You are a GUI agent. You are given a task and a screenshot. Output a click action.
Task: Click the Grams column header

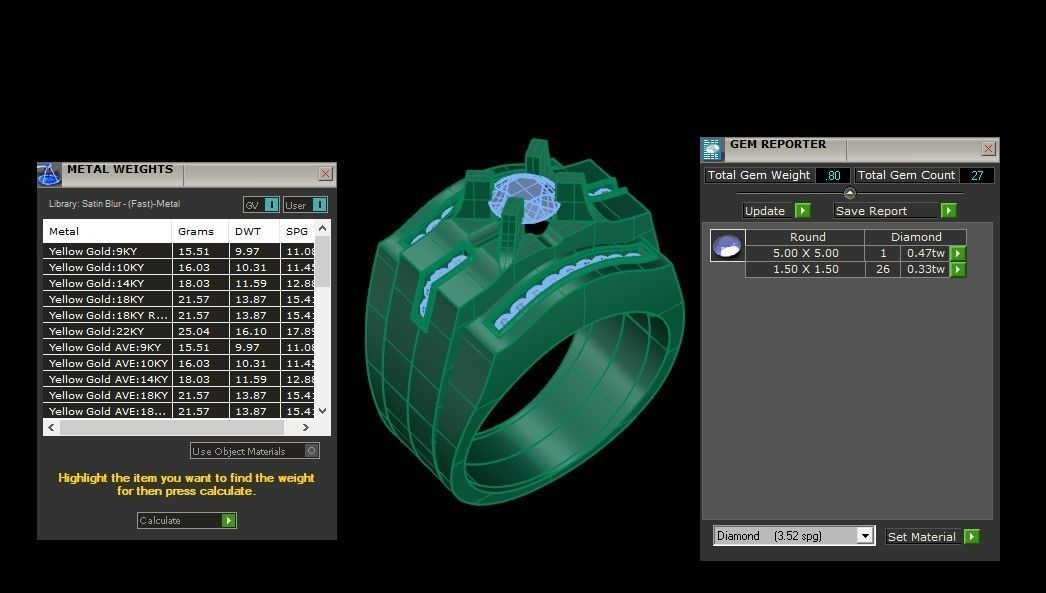(200, 231)
